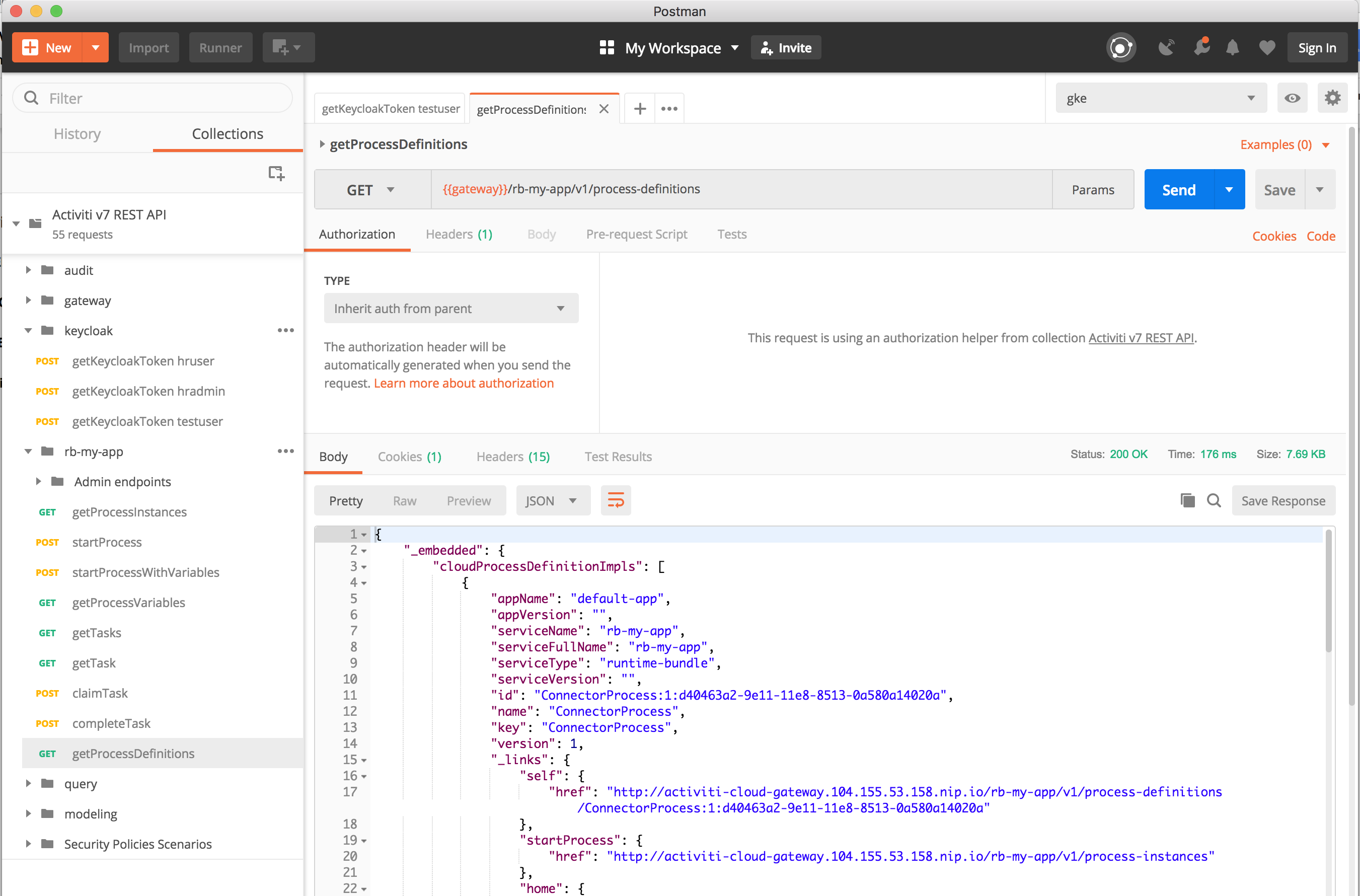The image size is (1360, 896).
Task: Expand the Security Policies Scenarios folder
Action: [x=28, y=844]
